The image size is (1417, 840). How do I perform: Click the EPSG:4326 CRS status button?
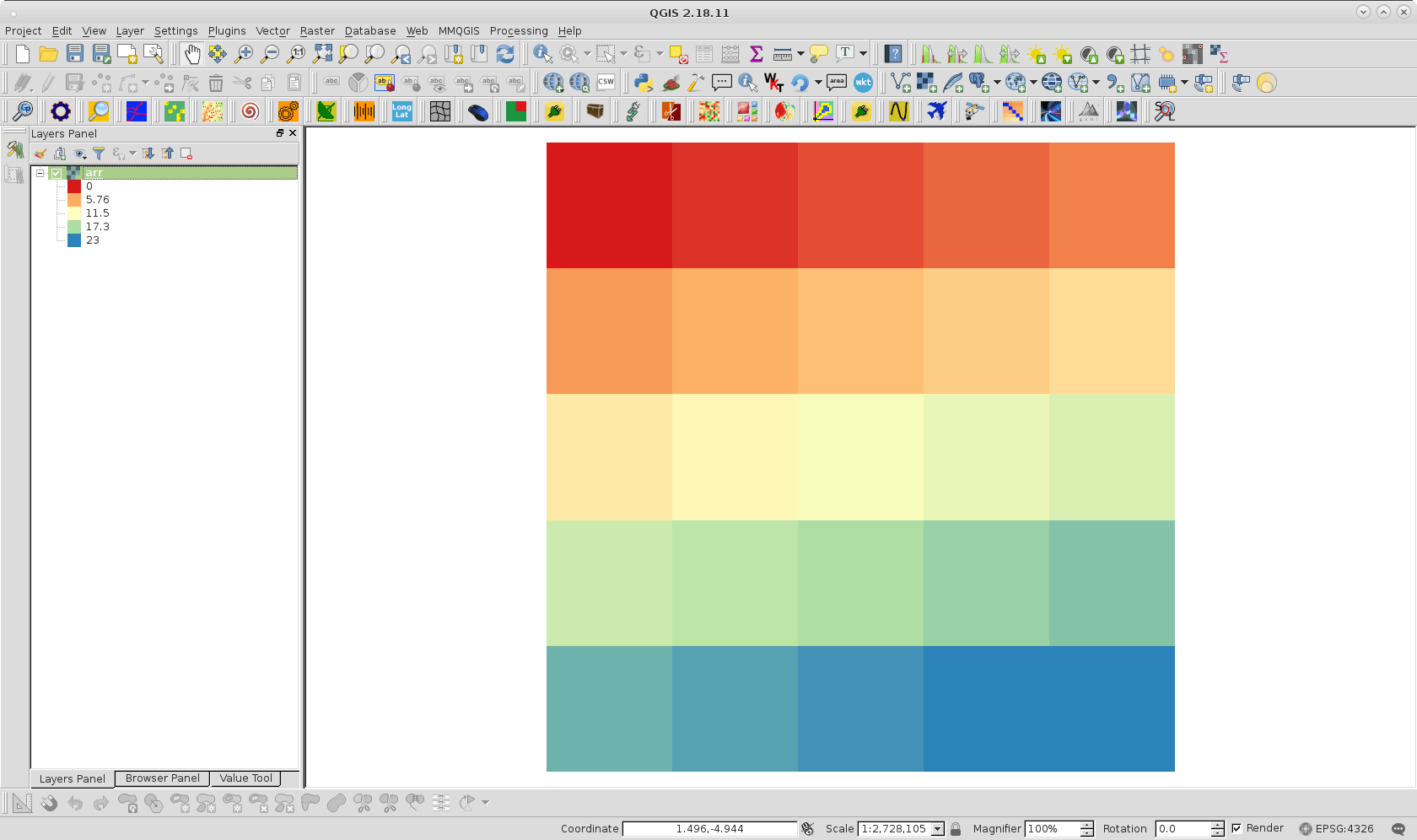(1336, 829)
